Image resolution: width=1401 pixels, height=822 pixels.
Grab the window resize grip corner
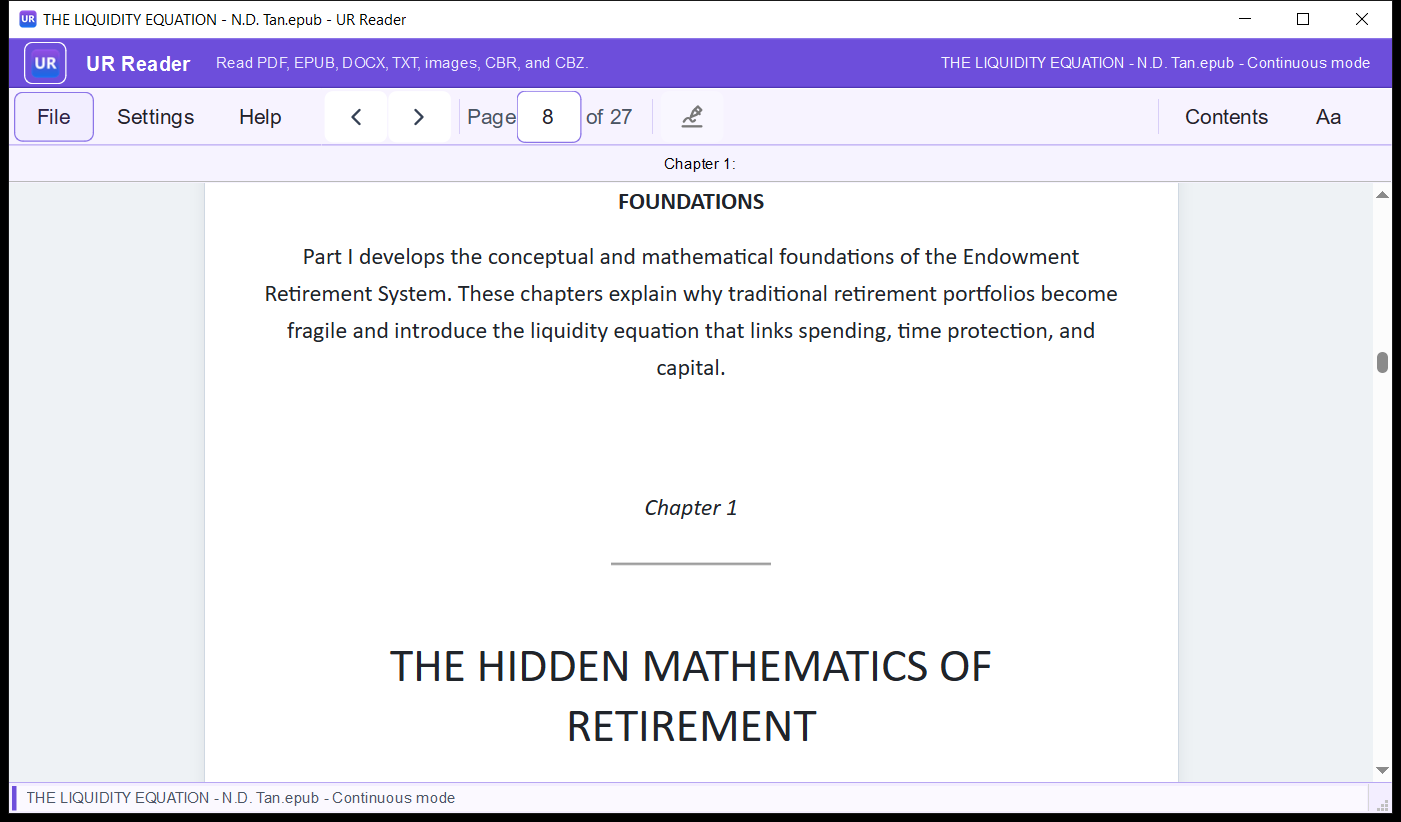coord(1385,804)
